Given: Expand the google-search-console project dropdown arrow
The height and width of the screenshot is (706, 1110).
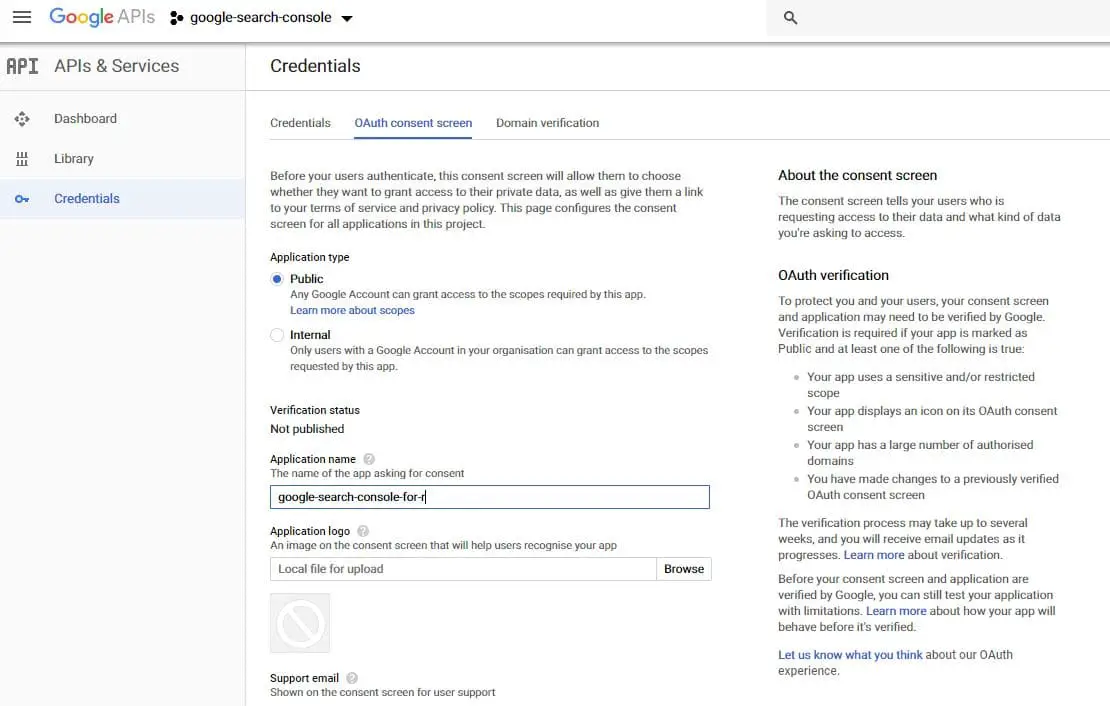Looking at the screenshot, I should click(347, 18).
